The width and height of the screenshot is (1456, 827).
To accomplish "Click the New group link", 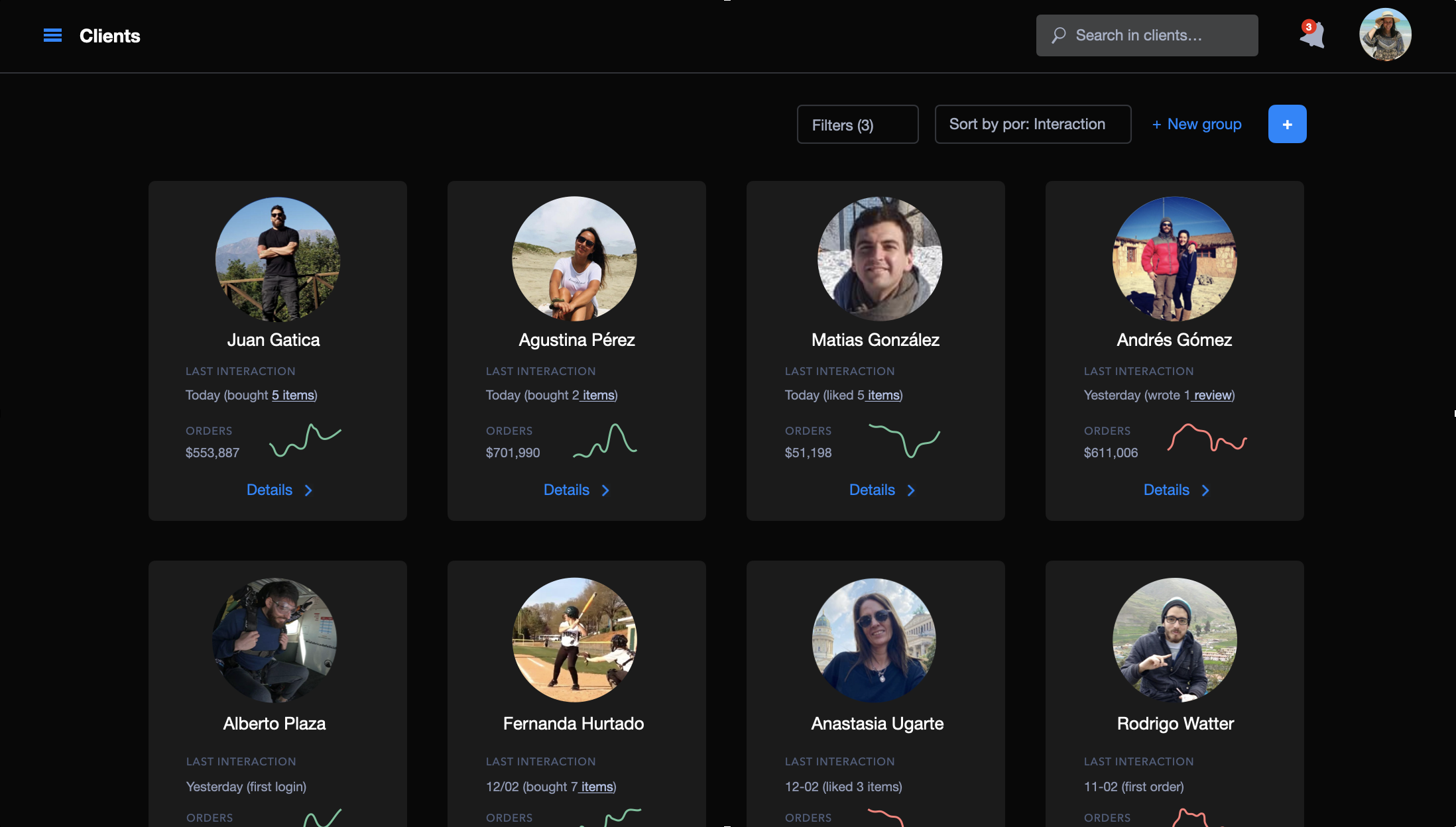I will (1197, 124).
